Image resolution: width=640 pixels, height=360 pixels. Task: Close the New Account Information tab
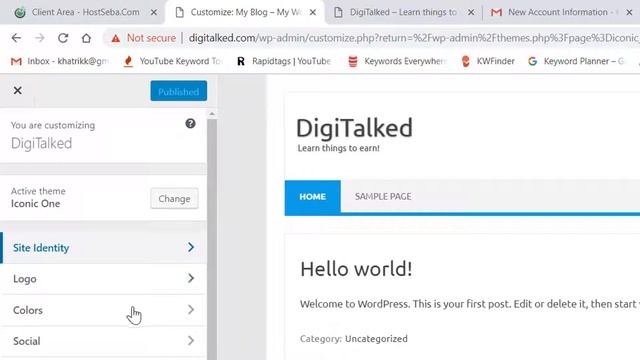pyautogui.click(x=629, y=13)
